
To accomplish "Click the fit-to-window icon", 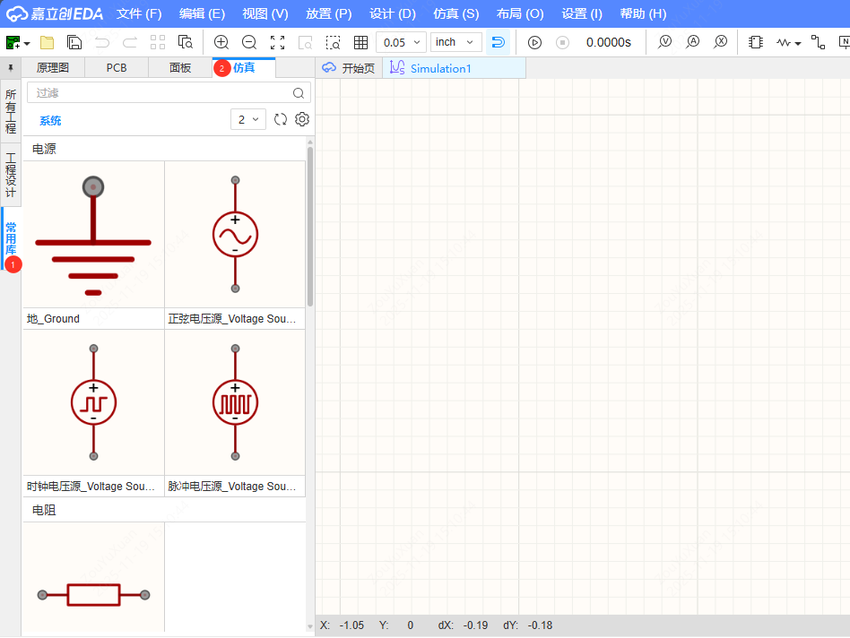I will [277, 42].
